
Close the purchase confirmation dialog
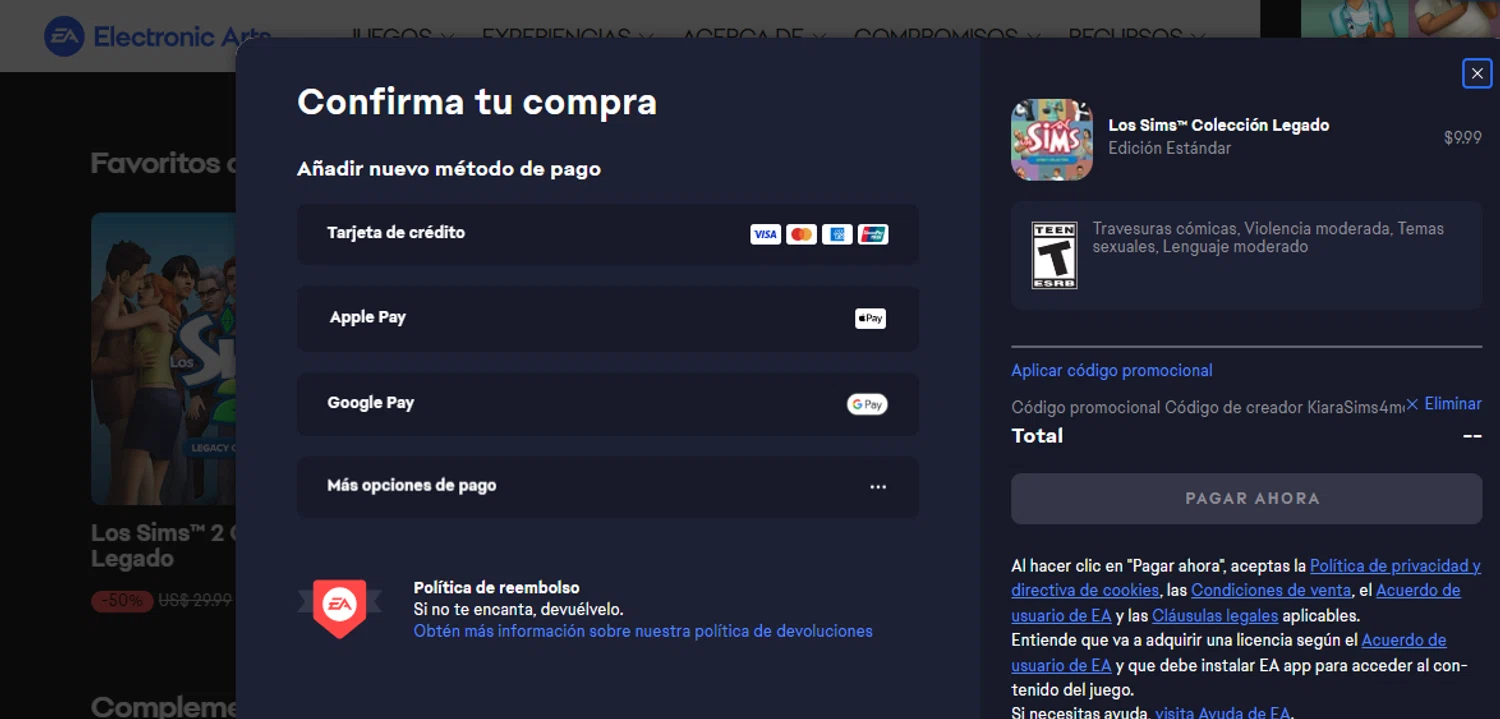1477,73
